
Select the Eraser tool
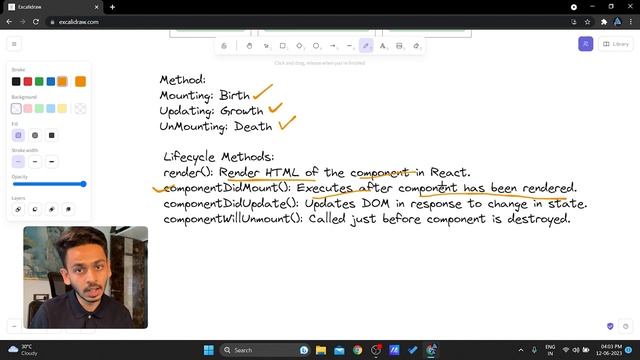click(416, 46)
